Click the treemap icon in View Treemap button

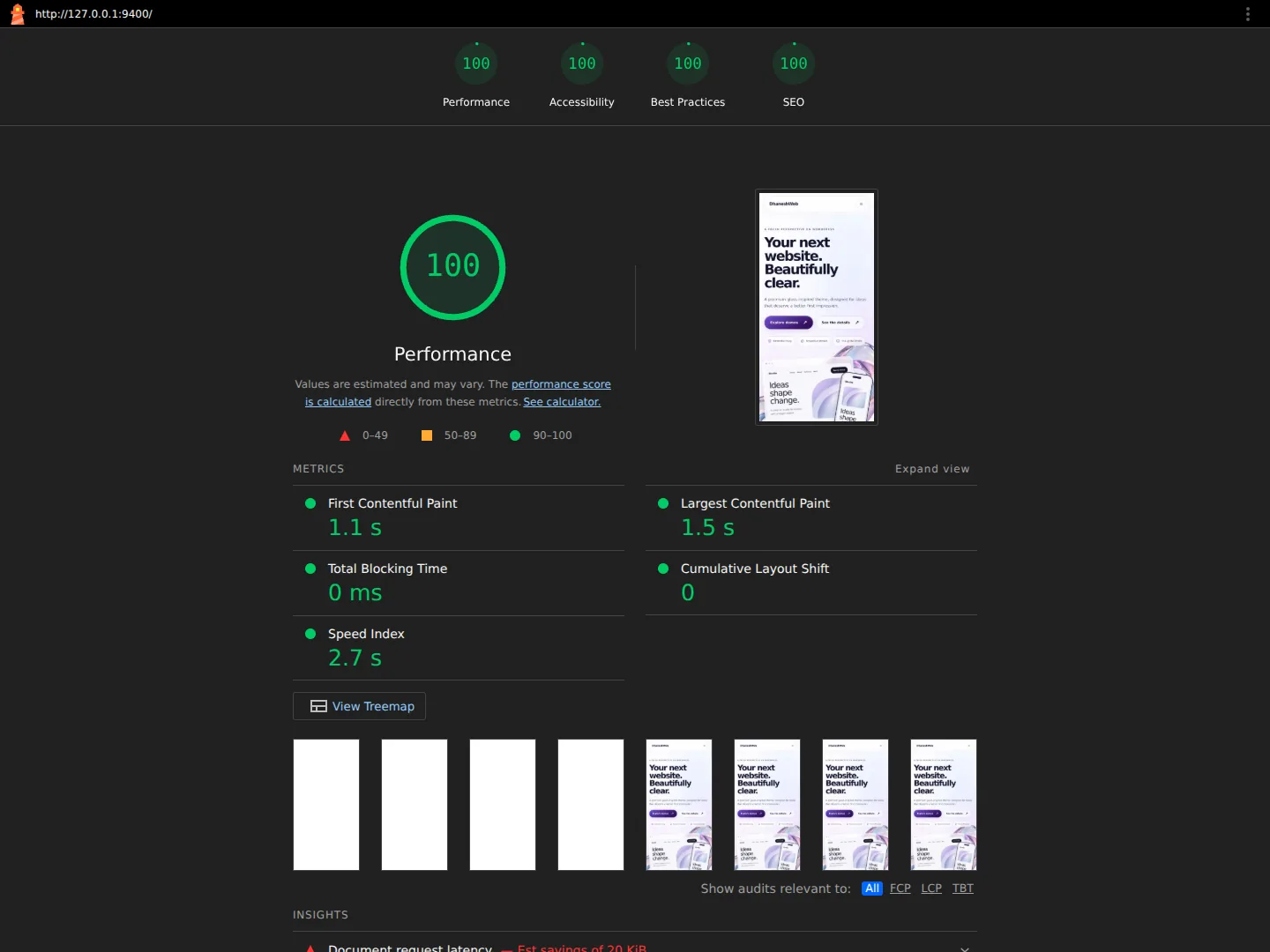tap(318, 706)
